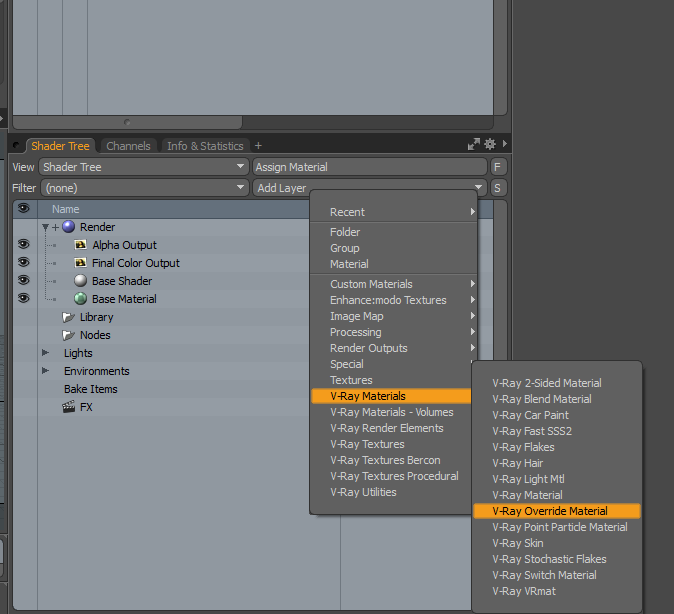The height and width of the screenshot is (614, 674).
Task: Select V-Ray Stochastic Flakes
Action: (557, 559)
